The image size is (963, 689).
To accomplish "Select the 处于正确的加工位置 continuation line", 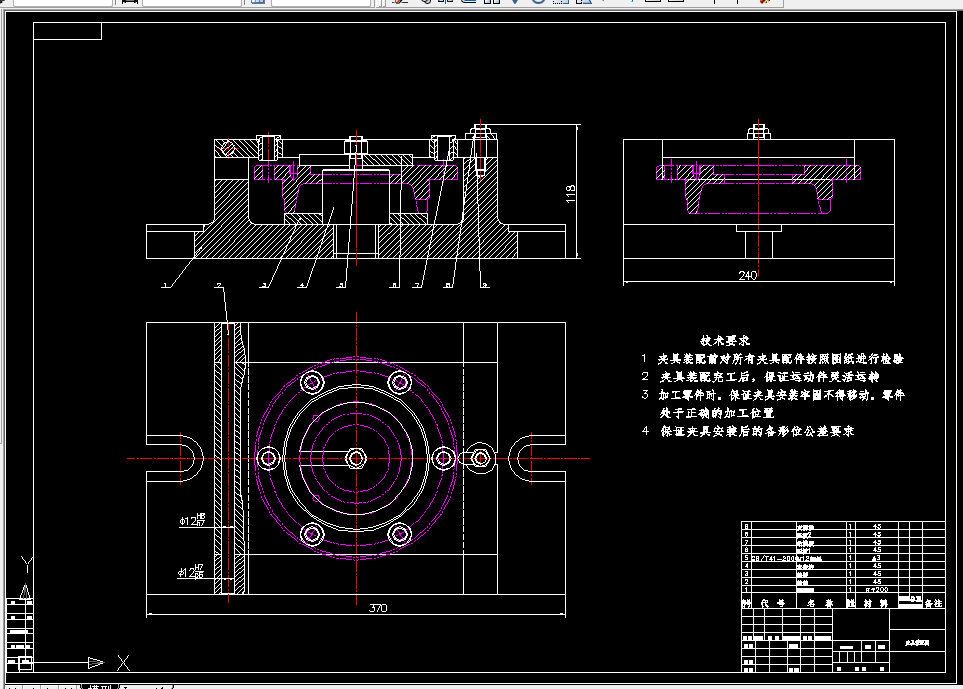I will pyautogui.click(x=717, y=413).
